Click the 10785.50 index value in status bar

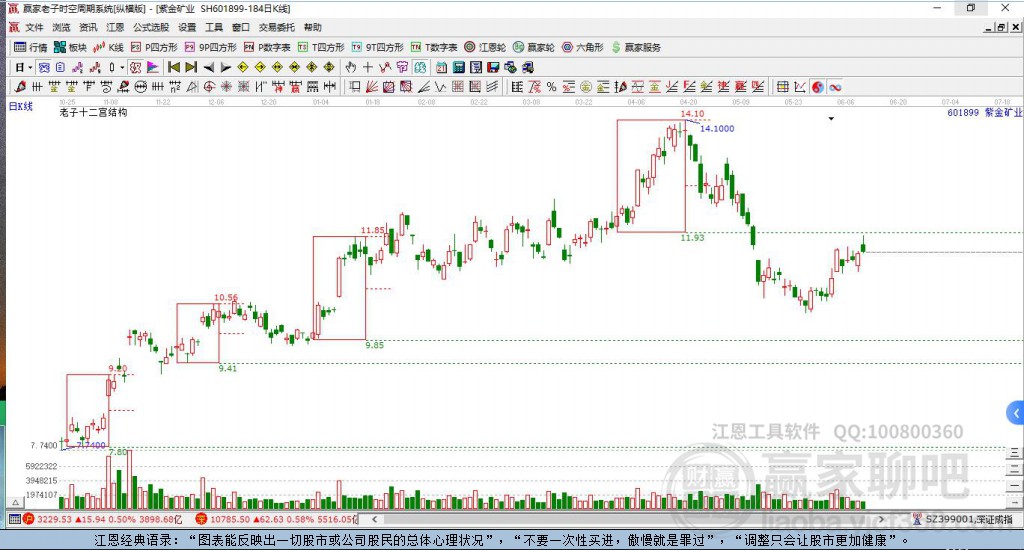[230, 519]
